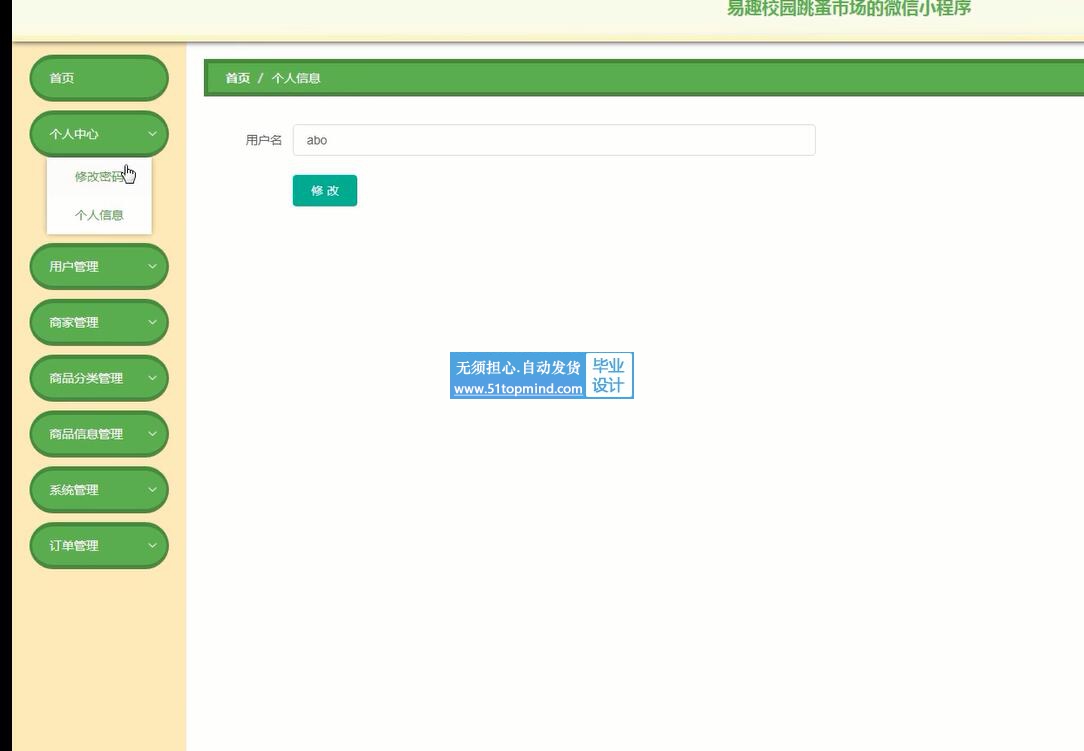This screenshot has height=751, width=1084.
Task: Collapse the 个人中心 menu chevron
Action: (152, 133)
